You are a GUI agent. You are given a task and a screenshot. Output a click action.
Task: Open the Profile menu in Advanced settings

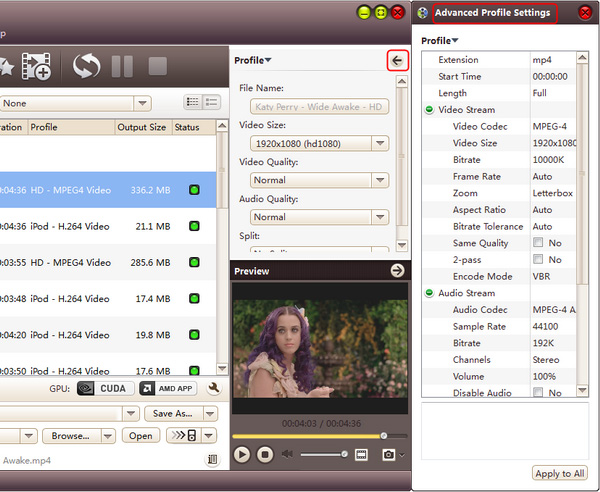click(440, 41)
